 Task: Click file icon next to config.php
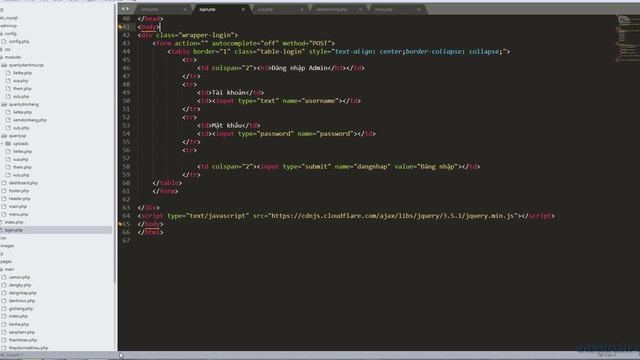point(4,41)
